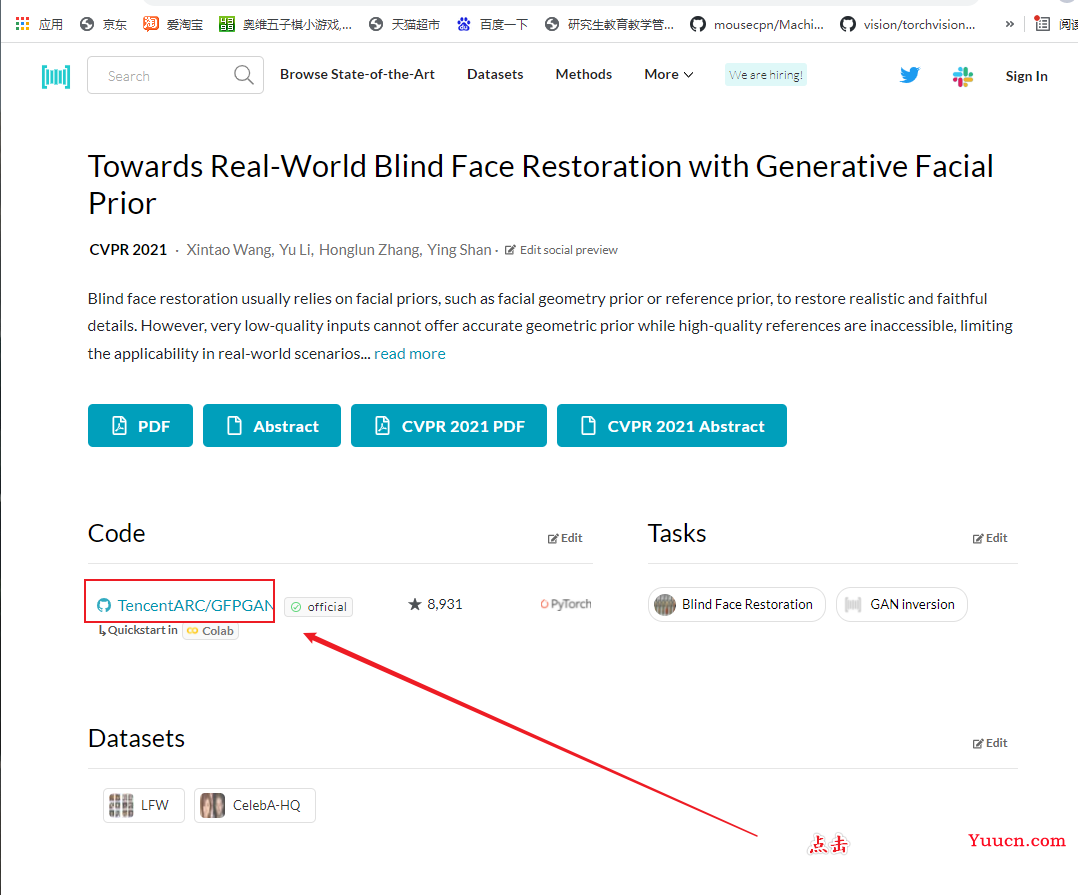
Task: Open the Slack icon
Action: pyautogui.click(x=962, y=76)
